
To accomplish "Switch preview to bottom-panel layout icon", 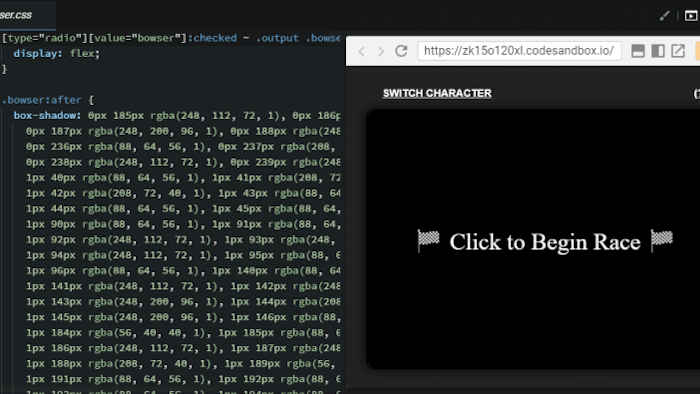I will pyautogui.click(x=638, y=51).
